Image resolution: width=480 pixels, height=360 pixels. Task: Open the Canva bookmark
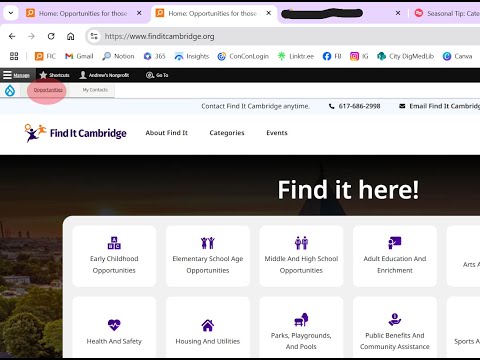pos(457,56)
